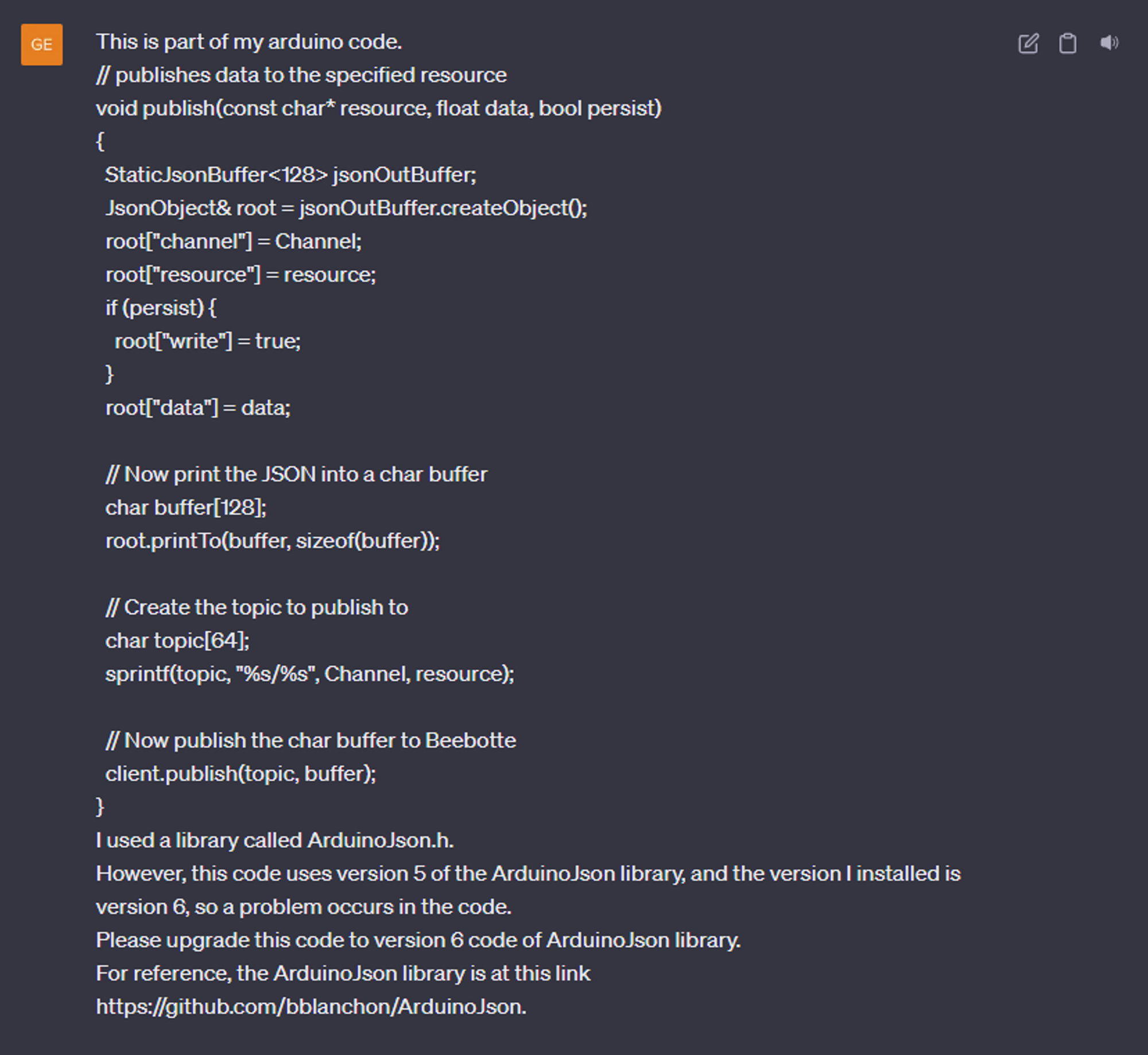Play the message aloud with the speaker icon
This screenshot has height=1055, width=1148.
point(1109,43)
